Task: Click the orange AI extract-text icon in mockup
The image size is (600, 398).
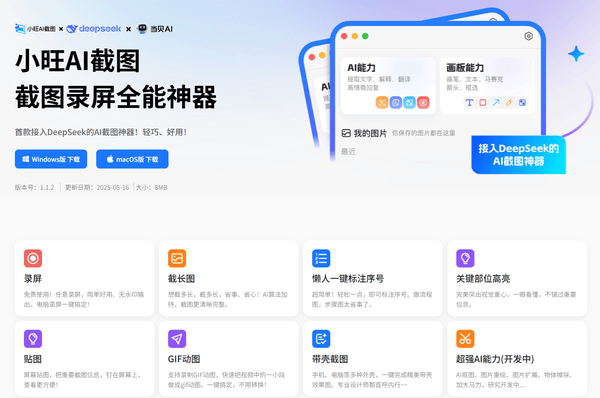Action: click(x=382, y=103)
